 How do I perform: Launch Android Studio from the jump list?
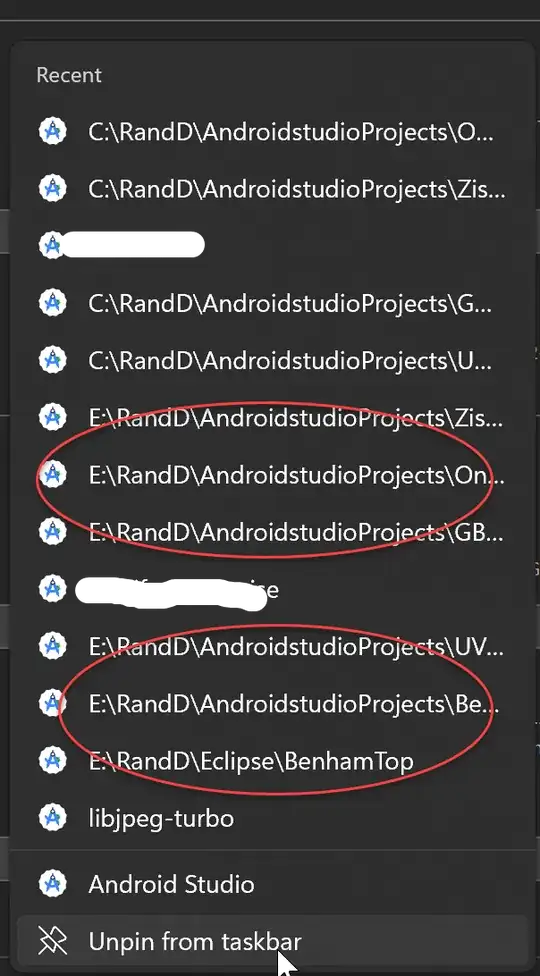click(x=274, y=884)
